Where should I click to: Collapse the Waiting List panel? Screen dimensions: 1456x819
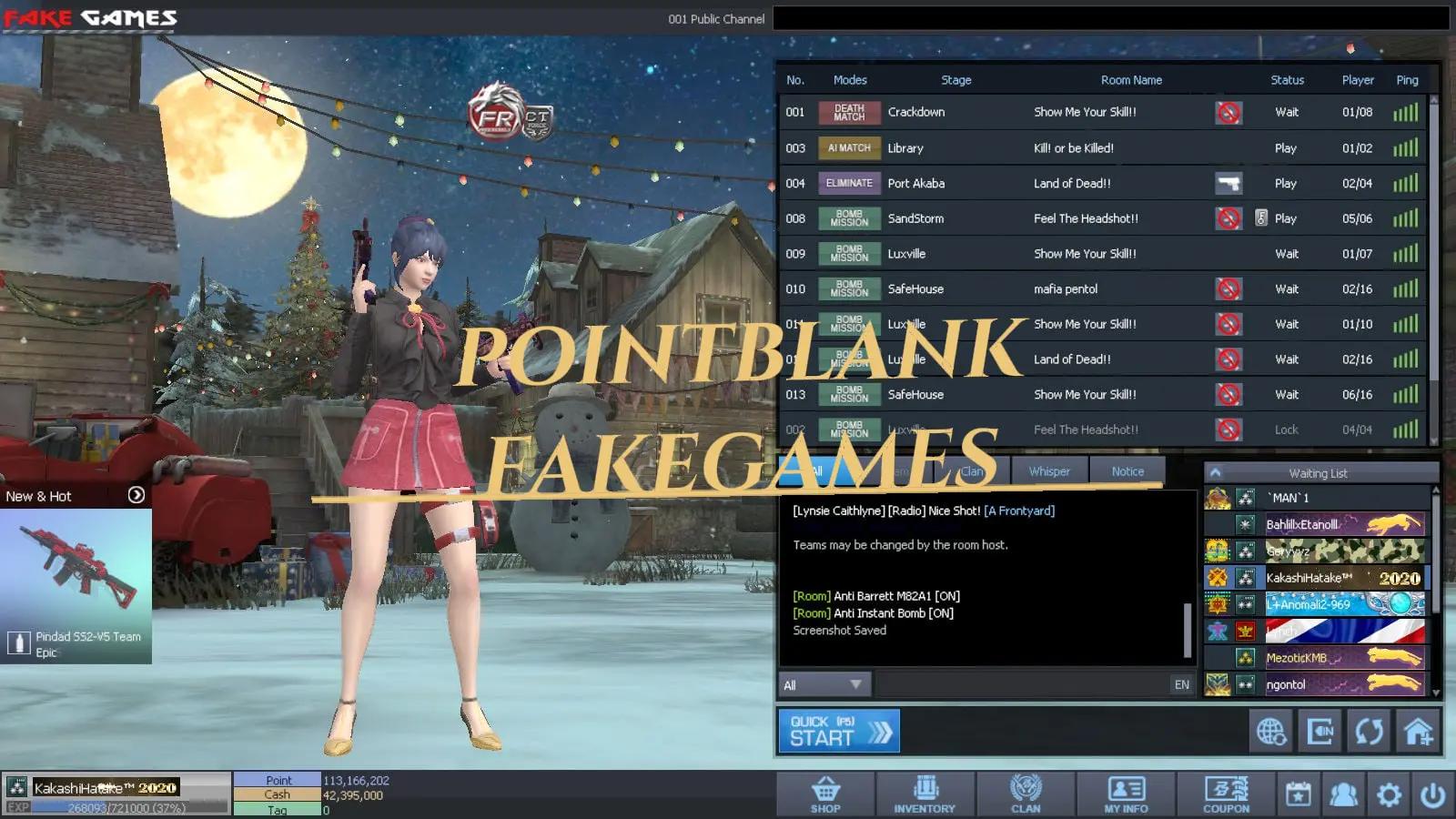point(1216,472)
